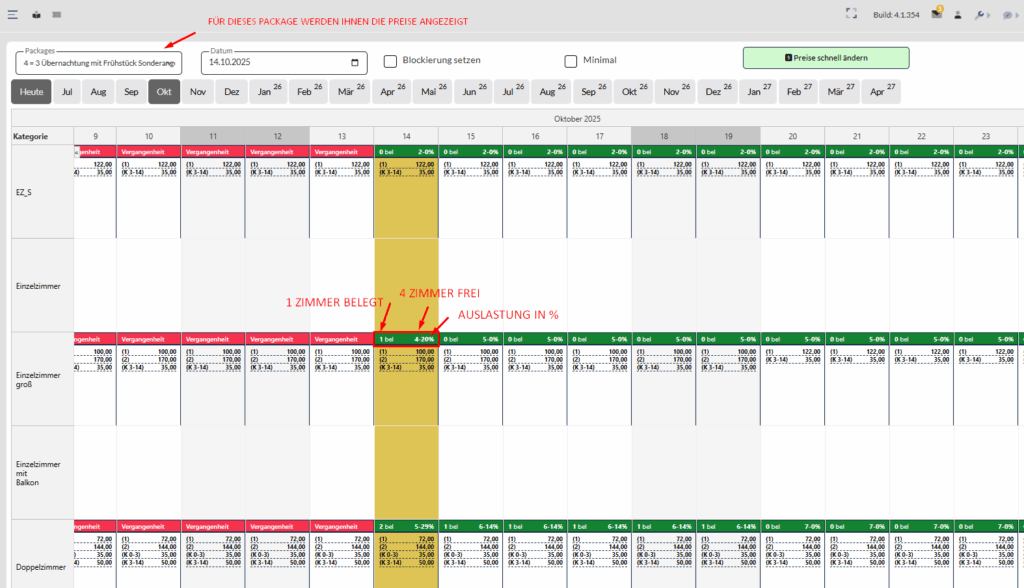The width and height of the screenshot is (1024, 588).
Task: Jump to the 'Heute' tab
Action: [x=31, y=92]
